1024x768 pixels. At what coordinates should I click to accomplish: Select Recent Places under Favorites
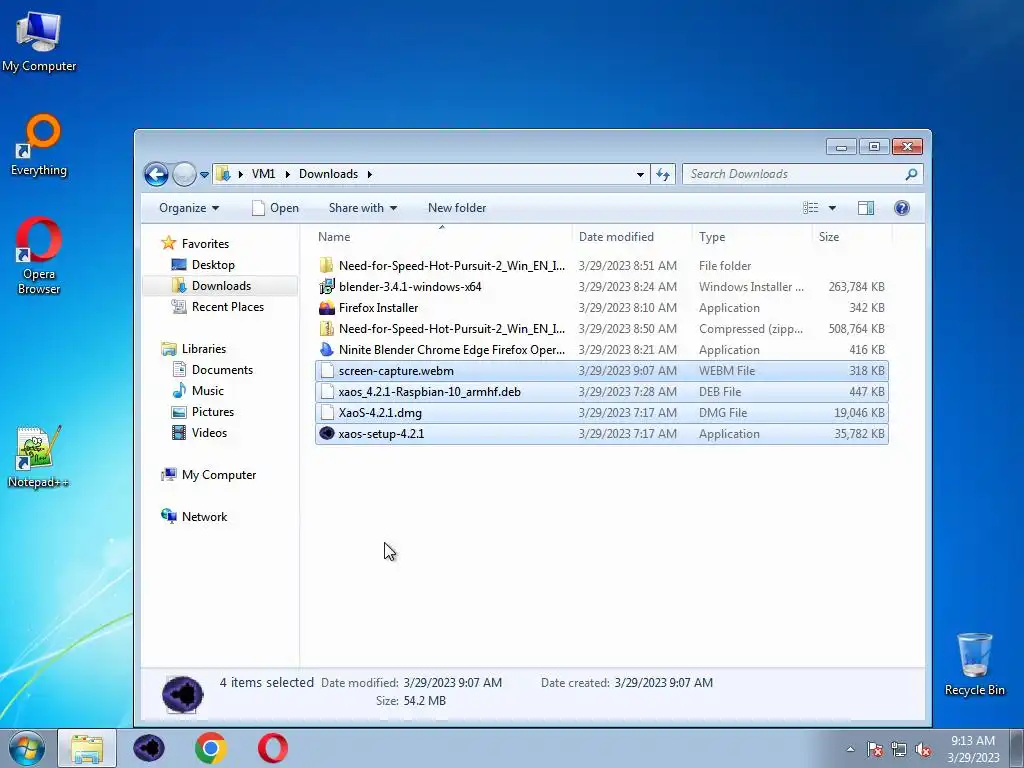tap(217, 306)
